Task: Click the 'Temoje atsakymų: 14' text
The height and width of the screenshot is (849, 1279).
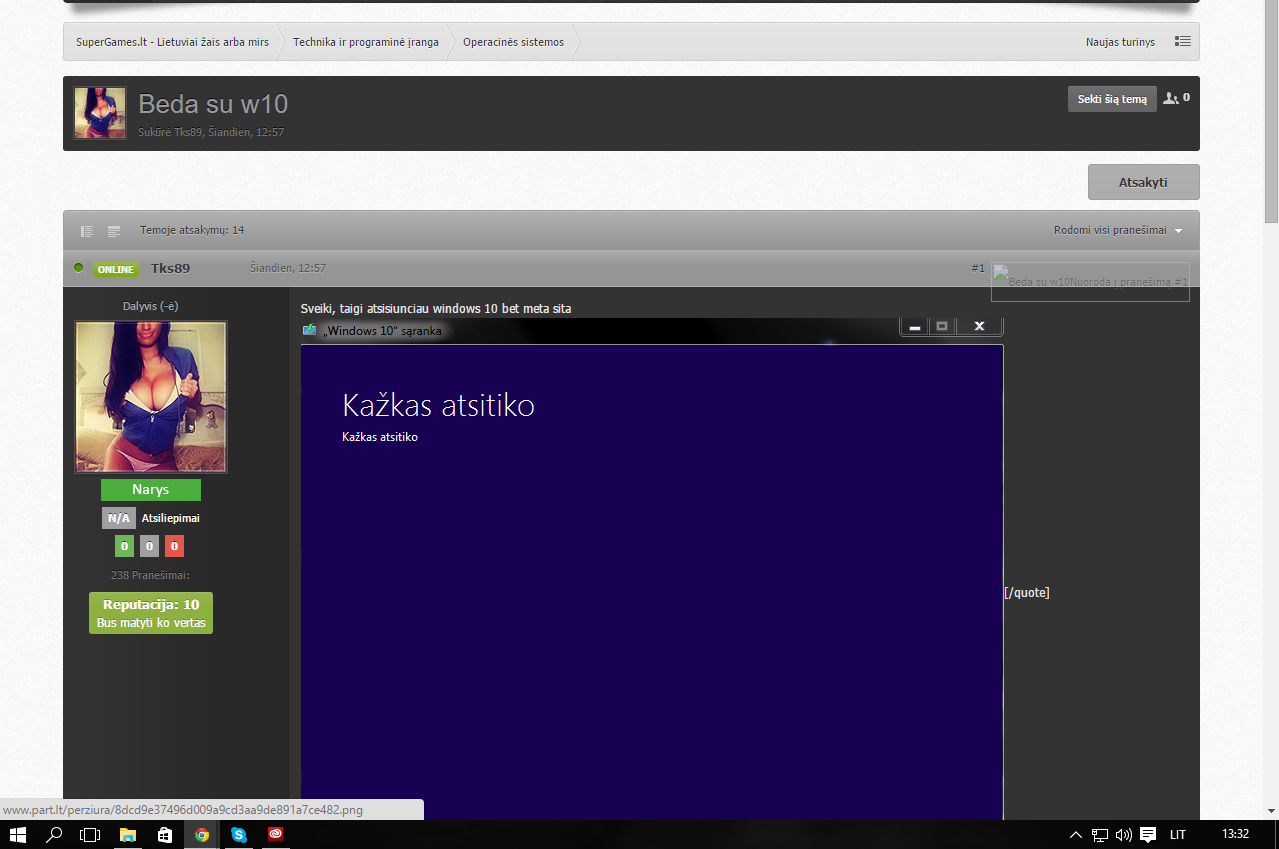Action: click(x=192, y=230)
